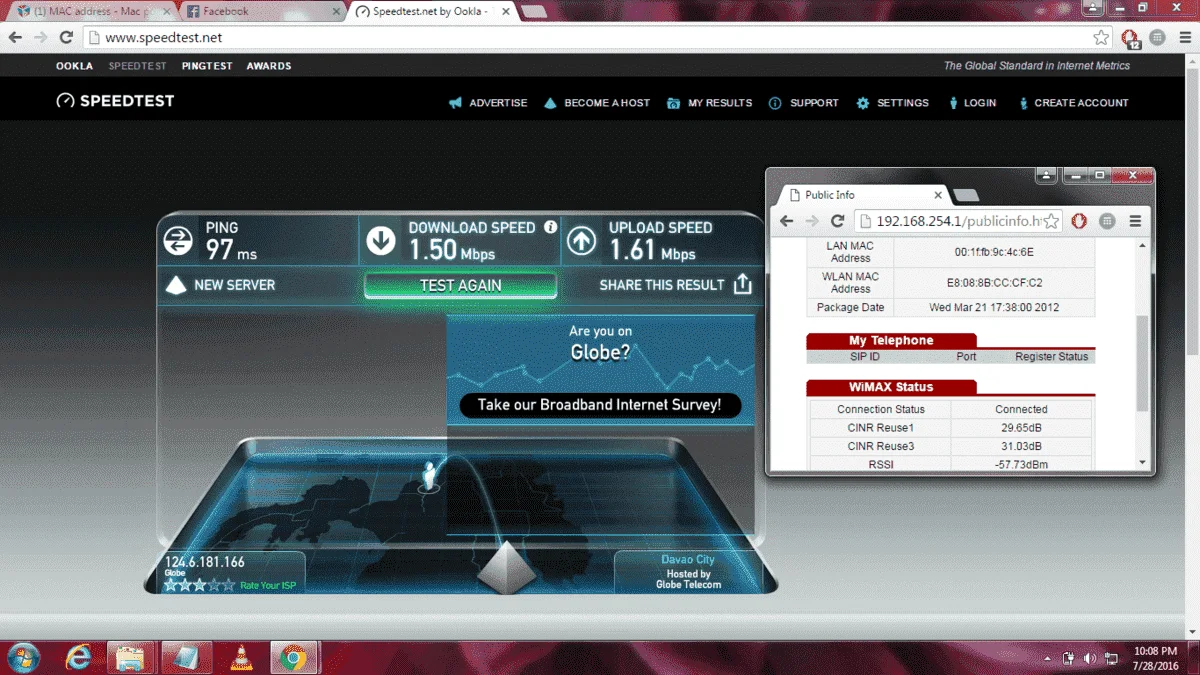Click the red extension icon in the main Chrome toolbar

tap(1130, 38)
